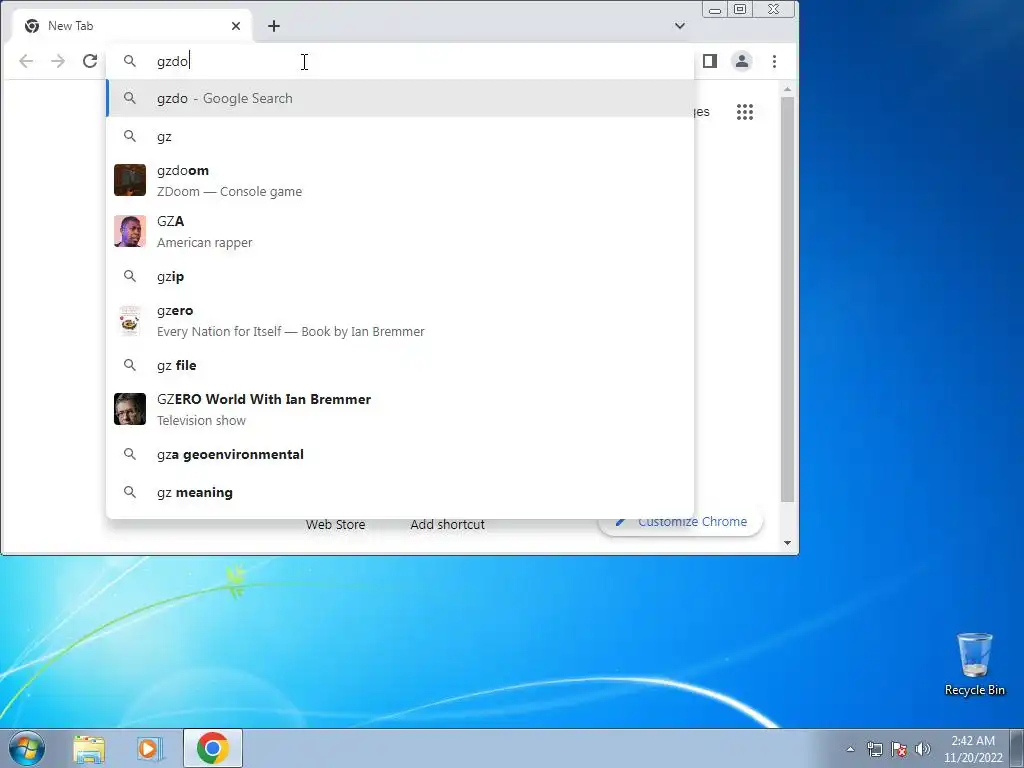The image size is (1024, 768).
Task: Open the side panel icon
Action: point(710,61)
